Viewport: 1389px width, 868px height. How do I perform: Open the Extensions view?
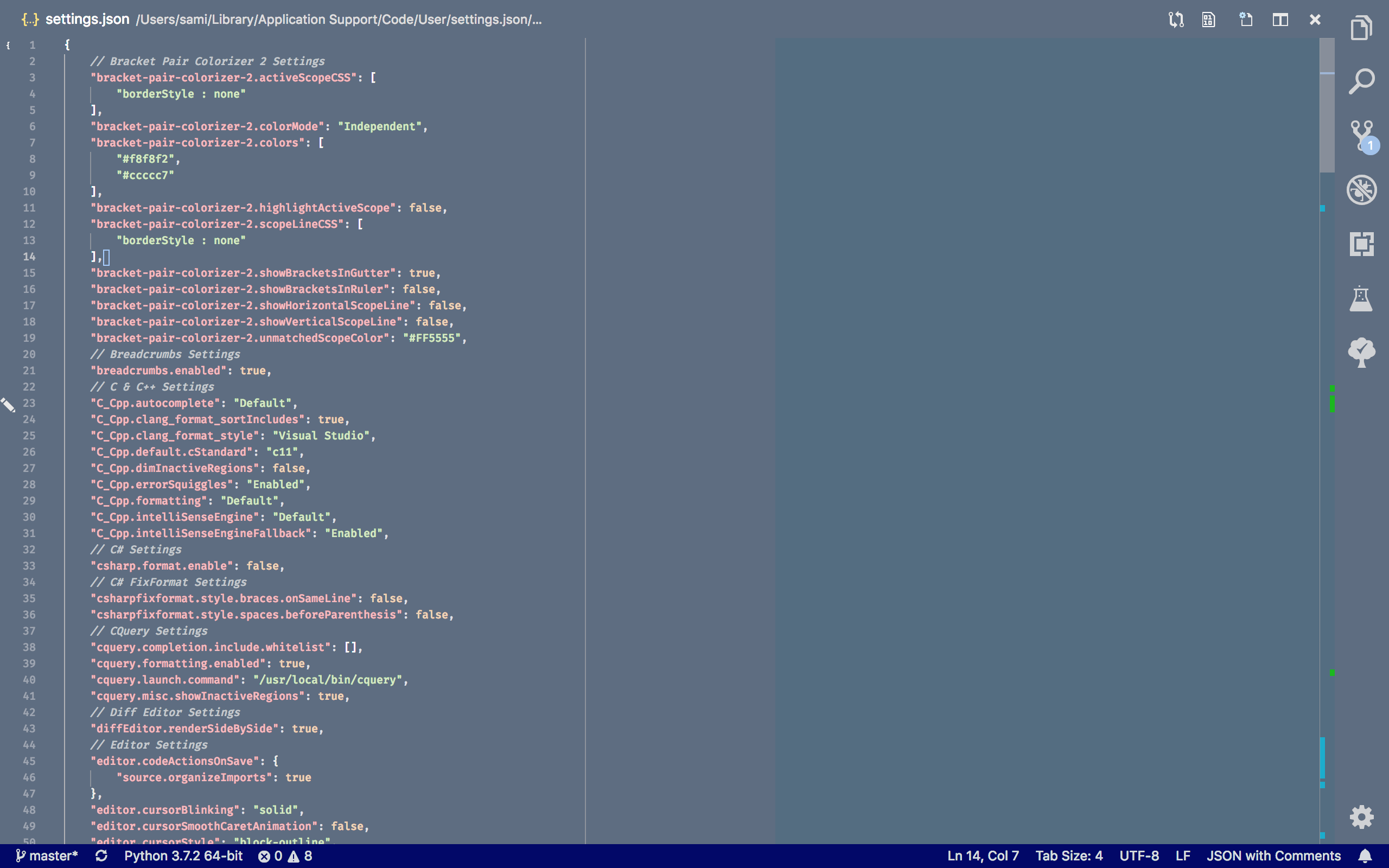point(1361,244)
